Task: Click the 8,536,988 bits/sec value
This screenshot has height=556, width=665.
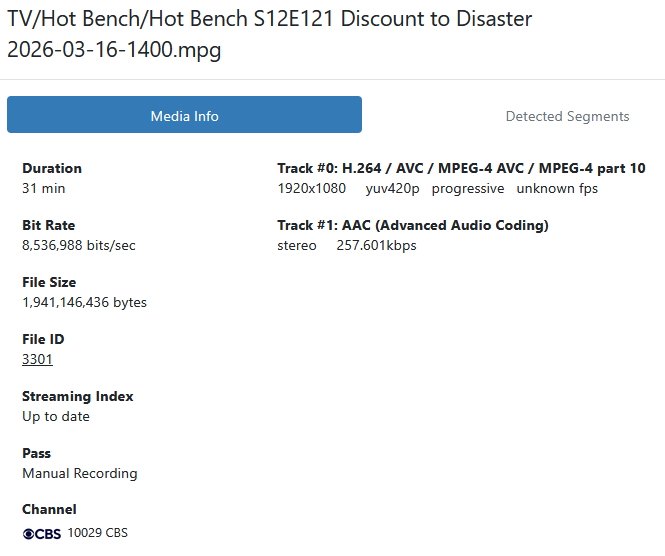Action: coord(79,245)
